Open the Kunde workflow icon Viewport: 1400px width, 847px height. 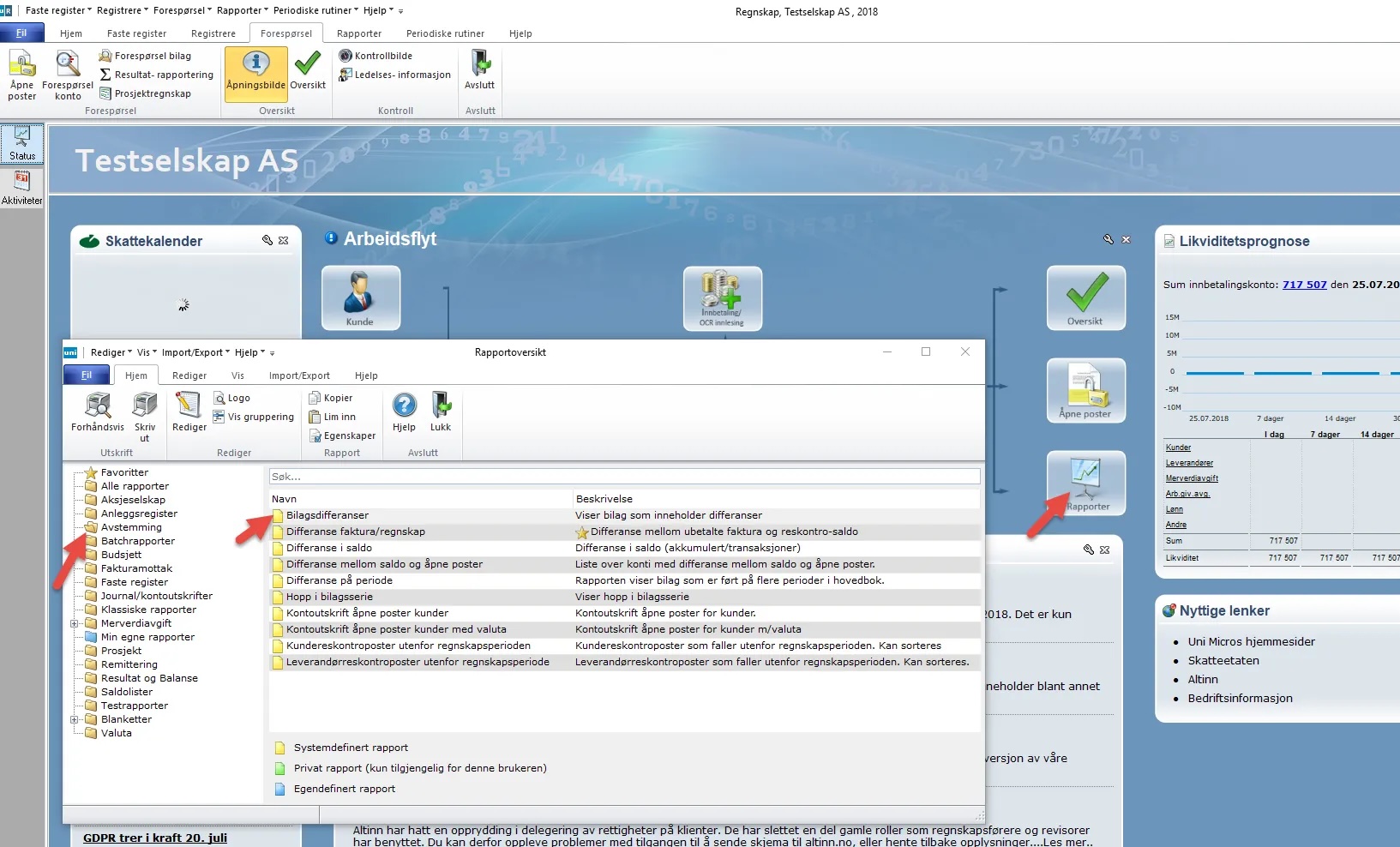pyautogui.click(x=361, y=297)
